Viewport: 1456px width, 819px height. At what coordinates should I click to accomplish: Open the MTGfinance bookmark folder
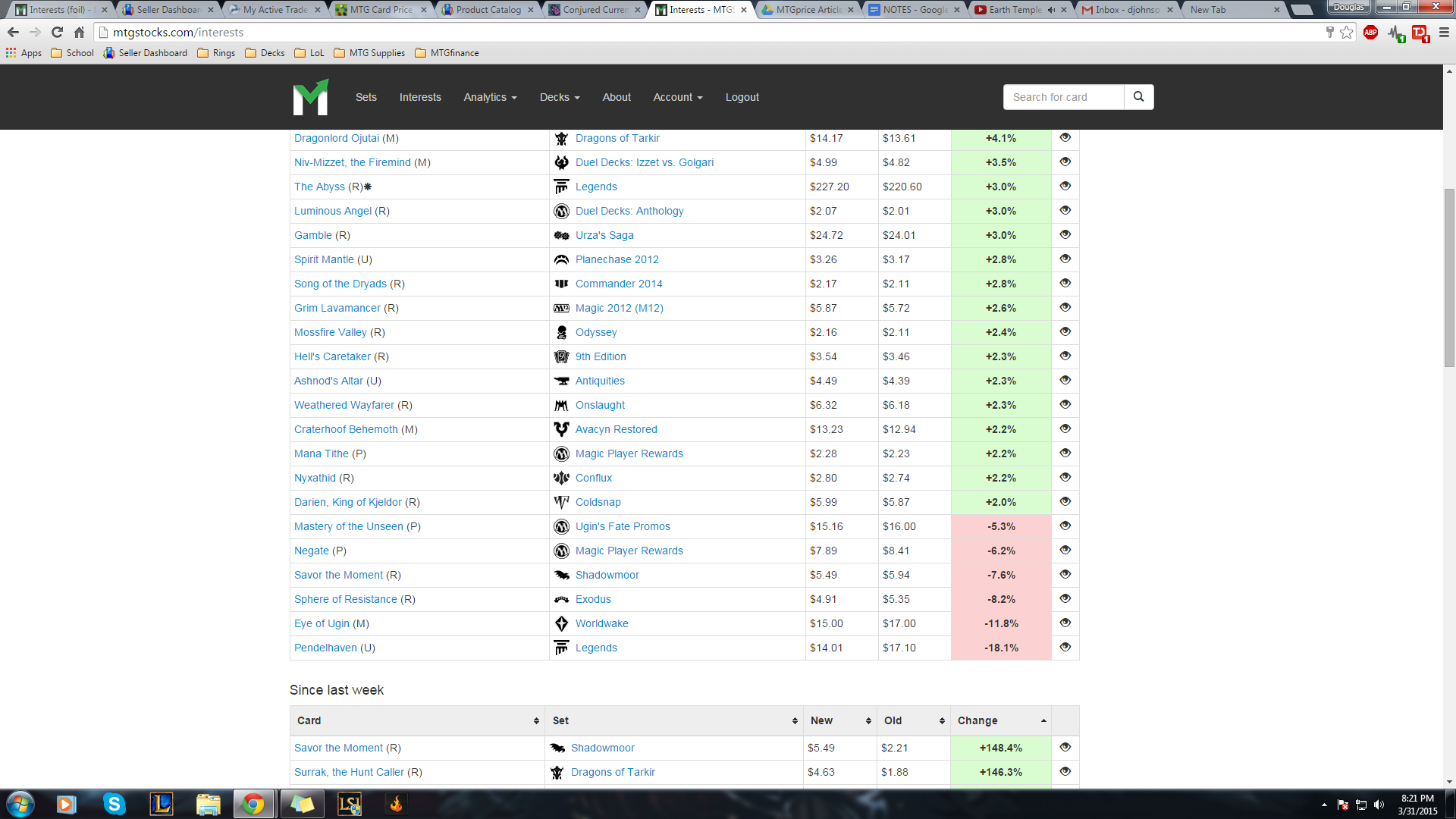point(447,53)
